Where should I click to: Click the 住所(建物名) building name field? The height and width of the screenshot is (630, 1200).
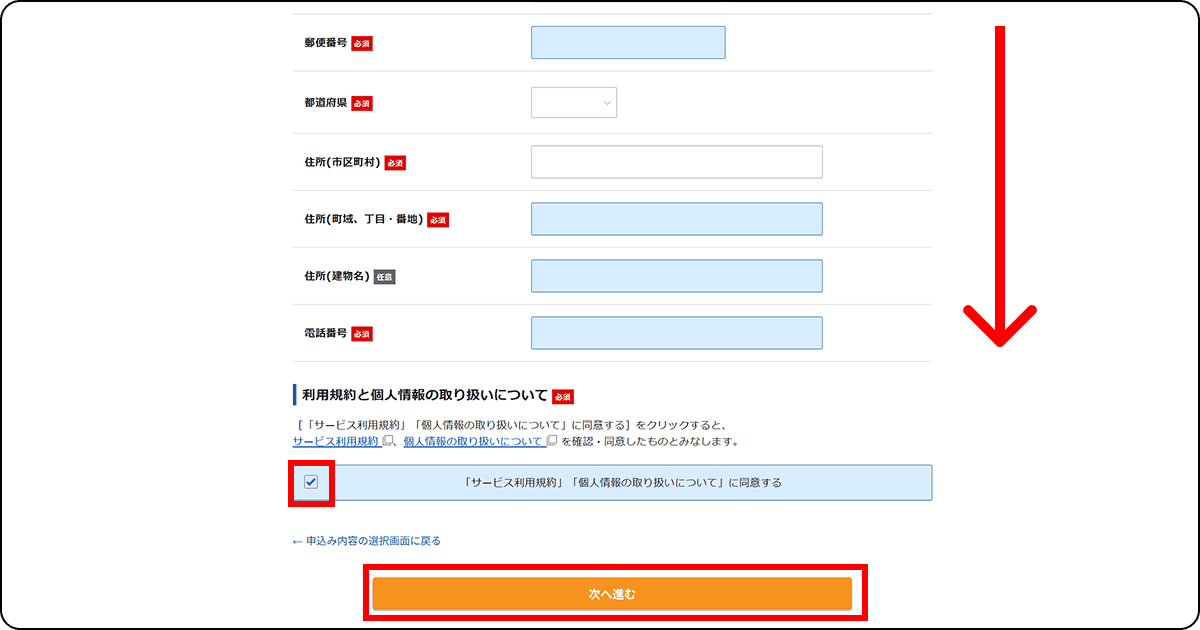(x=677, y=276)
